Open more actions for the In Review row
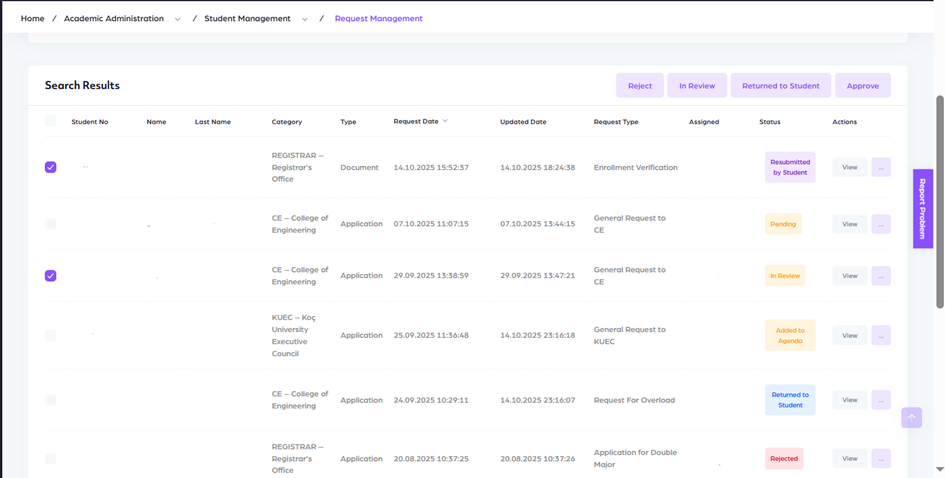 (880, 276)
